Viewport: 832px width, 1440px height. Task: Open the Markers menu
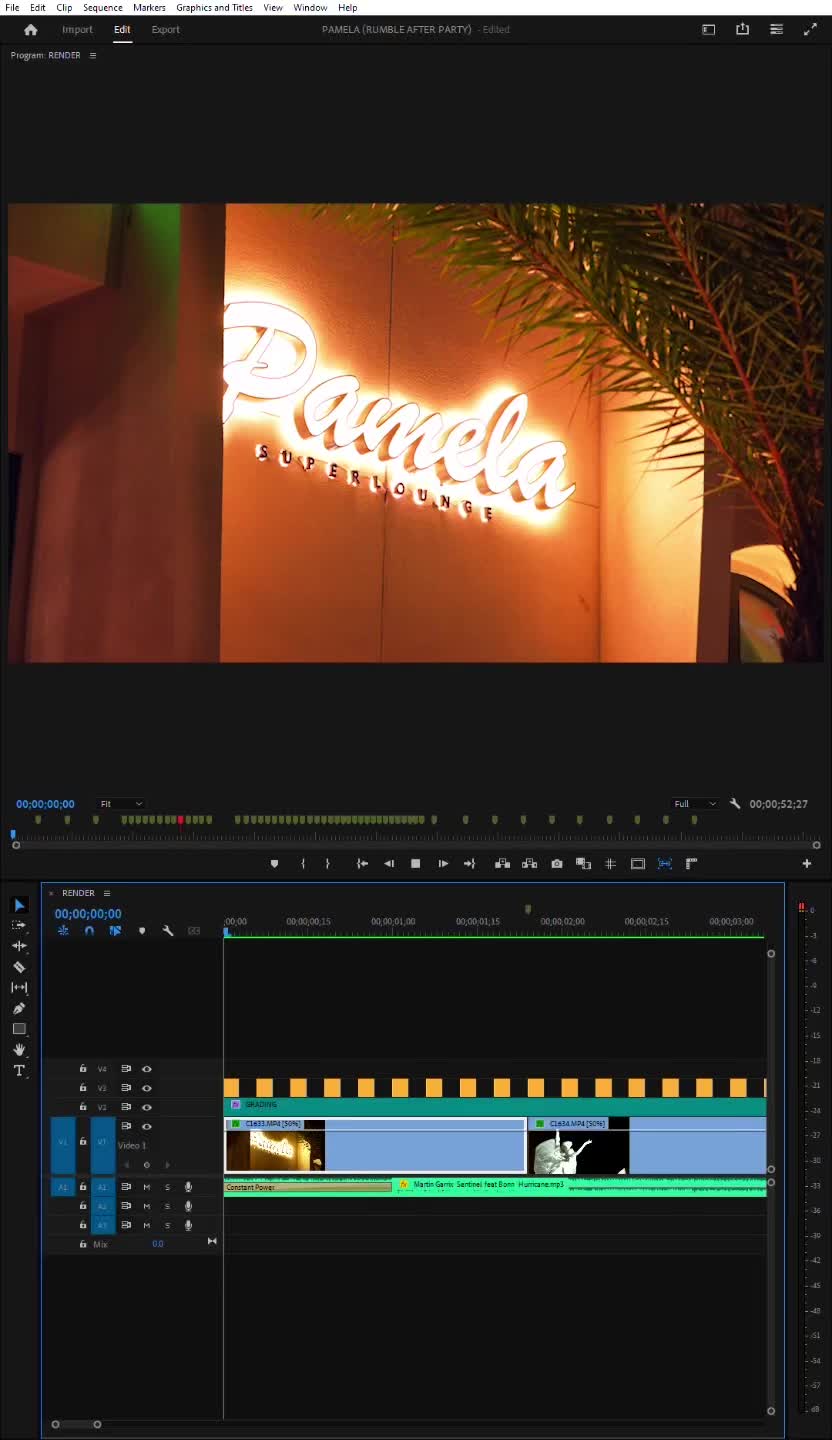click(149, 7)
